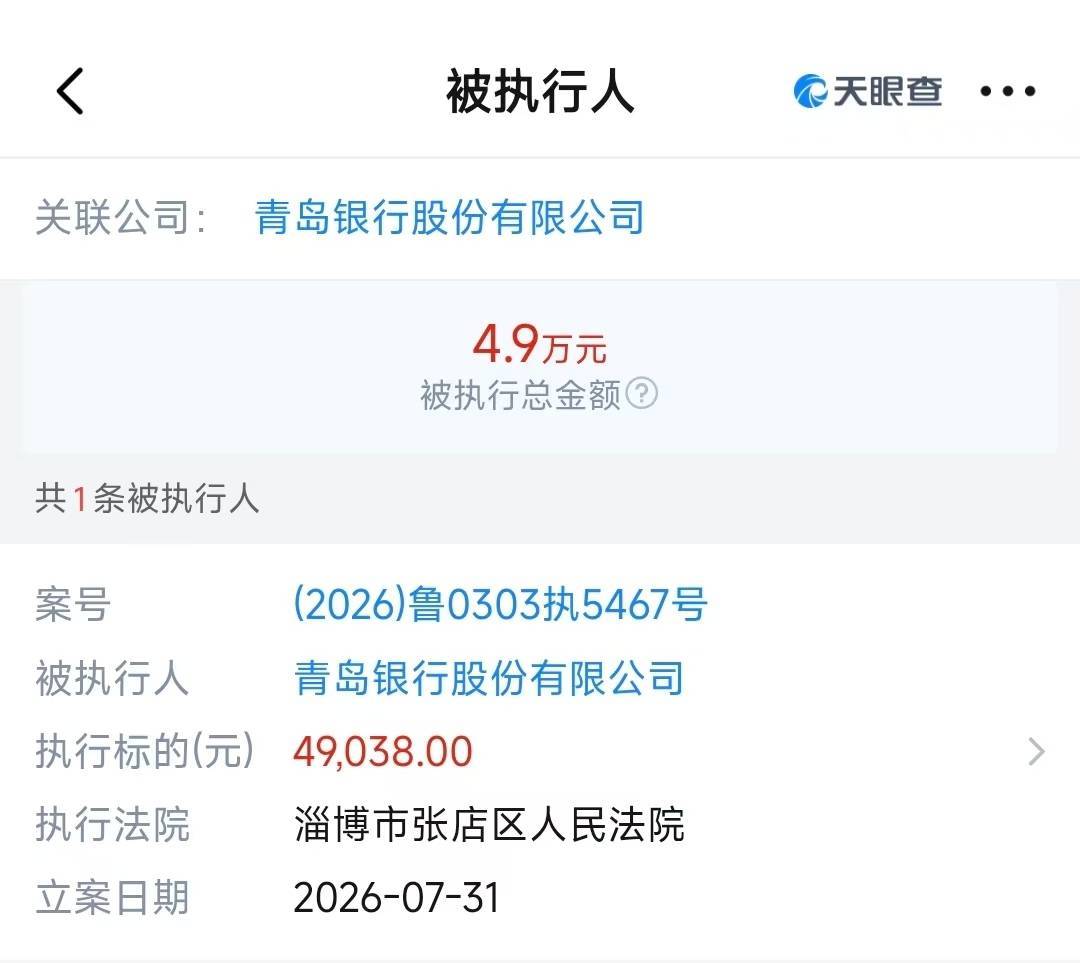Open 被执行人 row company 青岛银行股份有限公司
The image size is (1080, 963).
click(x=488, y=678)
